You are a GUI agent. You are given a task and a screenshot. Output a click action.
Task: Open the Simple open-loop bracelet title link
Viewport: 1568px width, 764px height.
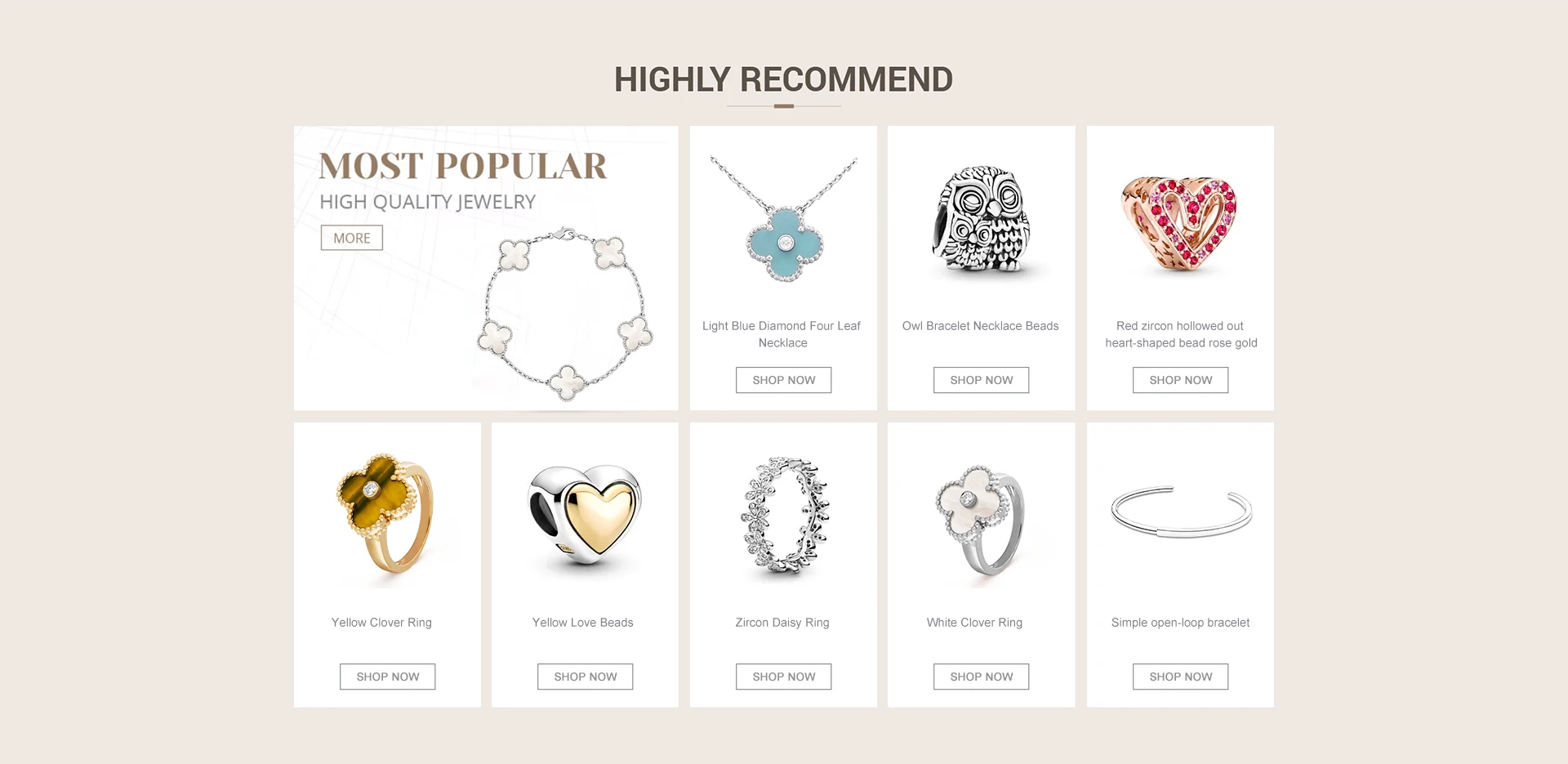1180,623
